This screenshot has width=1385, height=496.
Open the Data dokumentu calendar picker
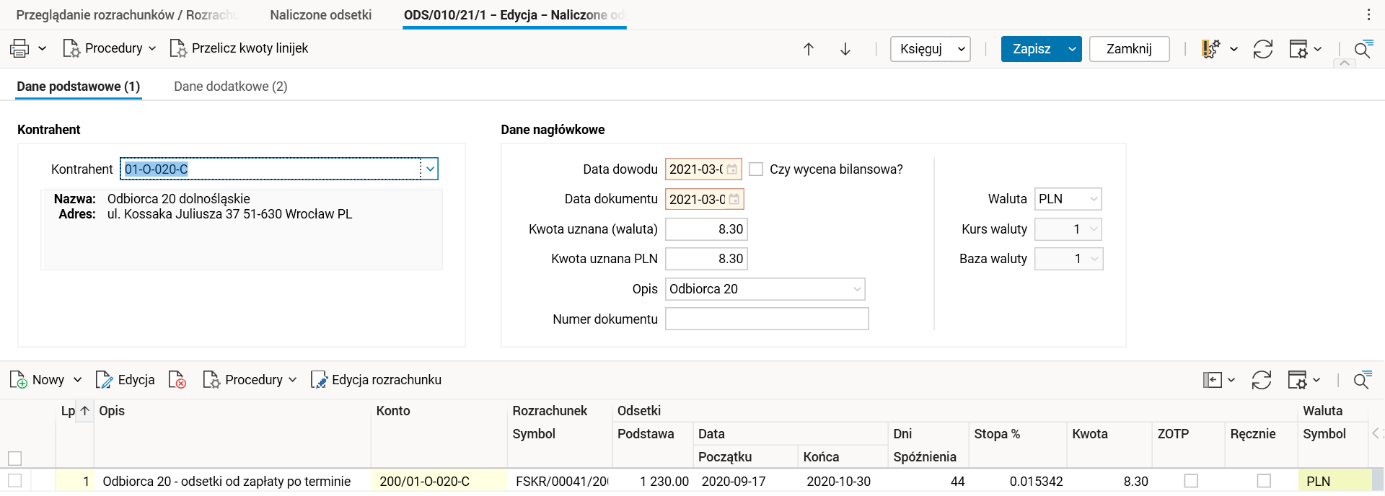pyautogui.click(x=732, y=199)
